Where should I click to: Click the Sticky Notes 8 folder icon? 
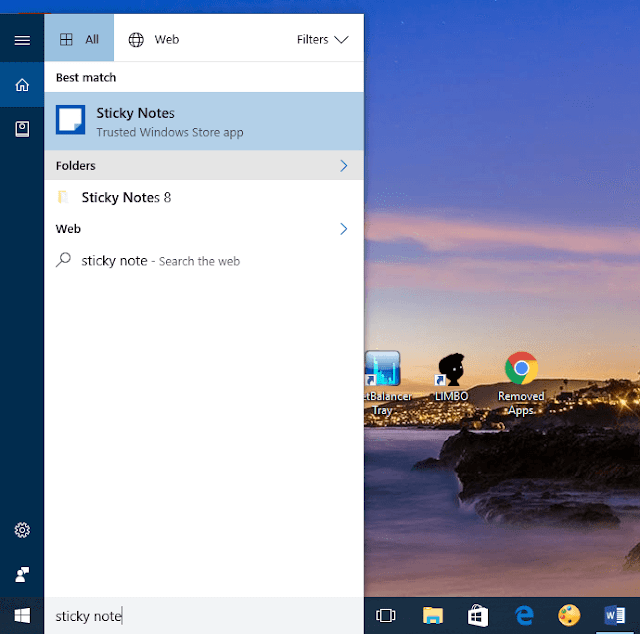click(63, 197)
